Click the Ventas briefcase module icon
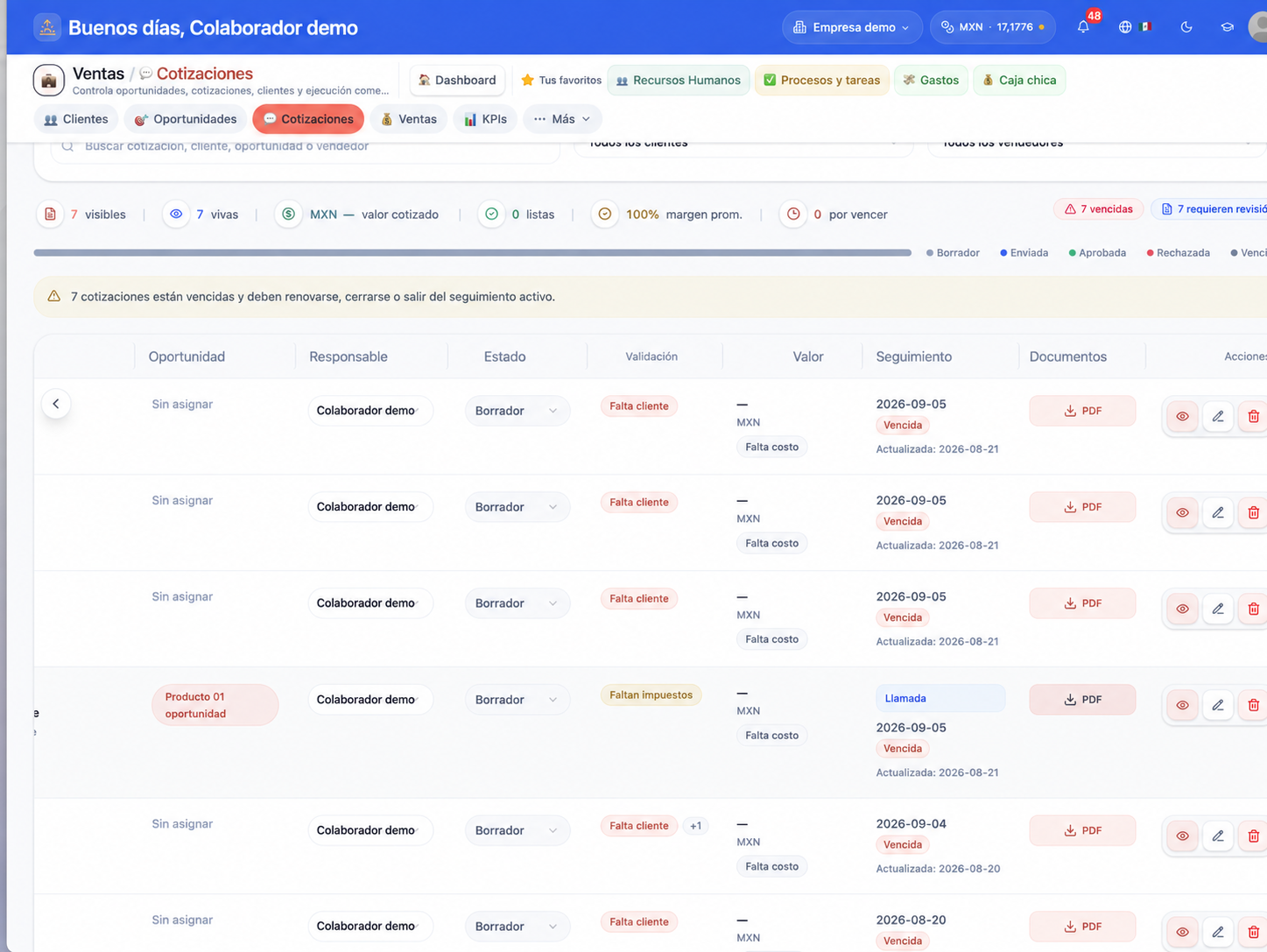Viewport: 1267px width, 952px height. click(49, 81)
